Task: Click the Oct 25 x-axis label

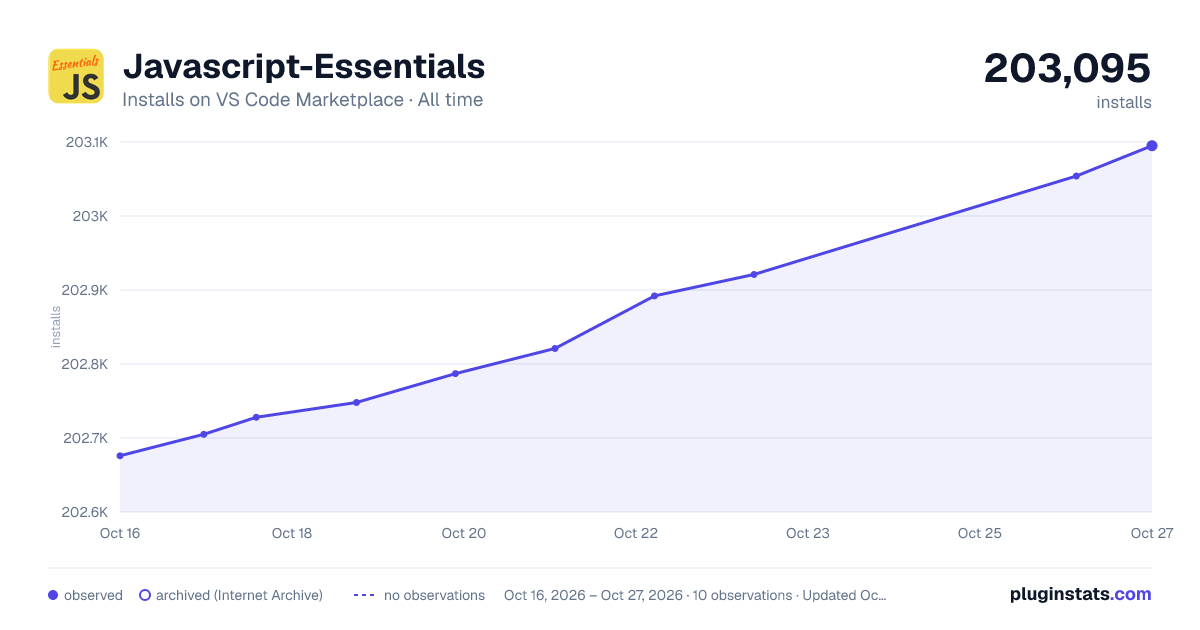Action: click(980, 533)
